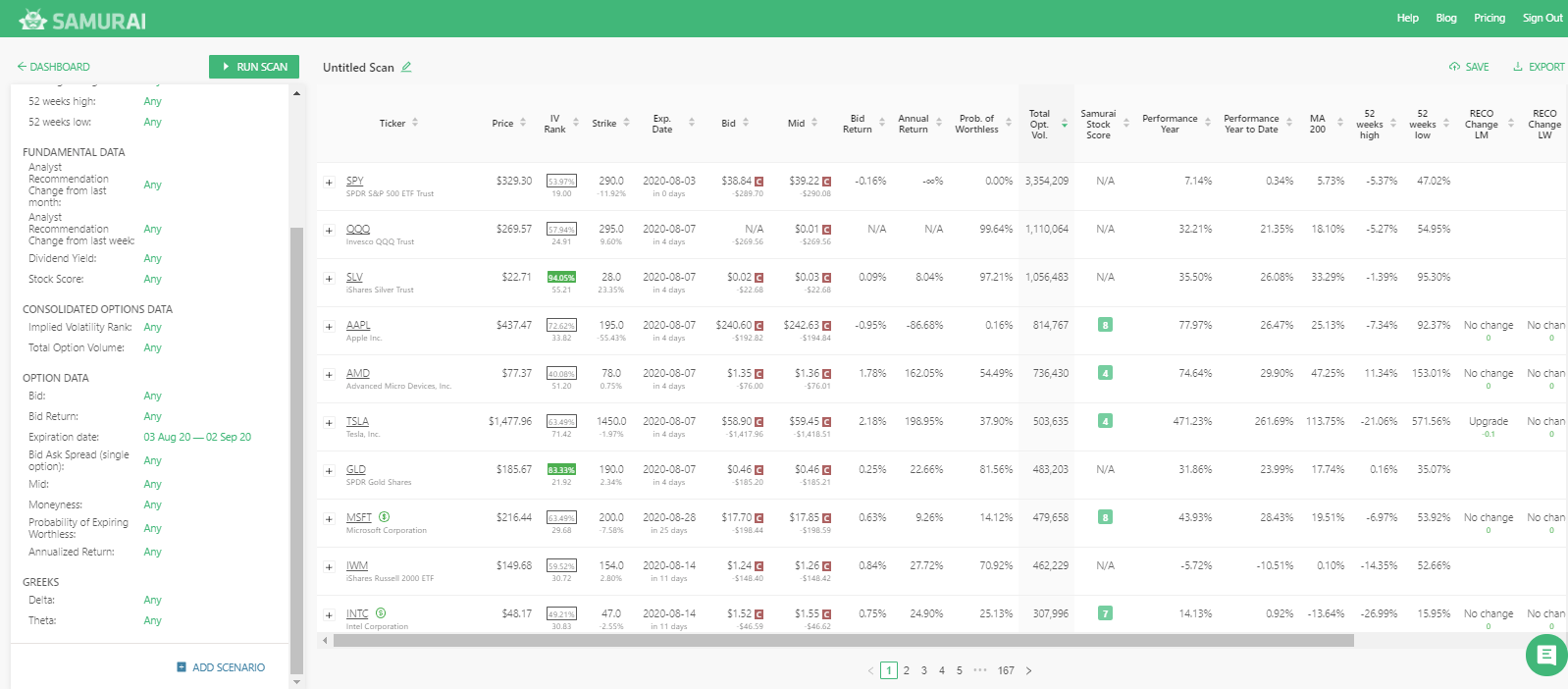This screenshot has width=1568, height=689.
Task: Expand the GLD row details
Action: [329, 470]
